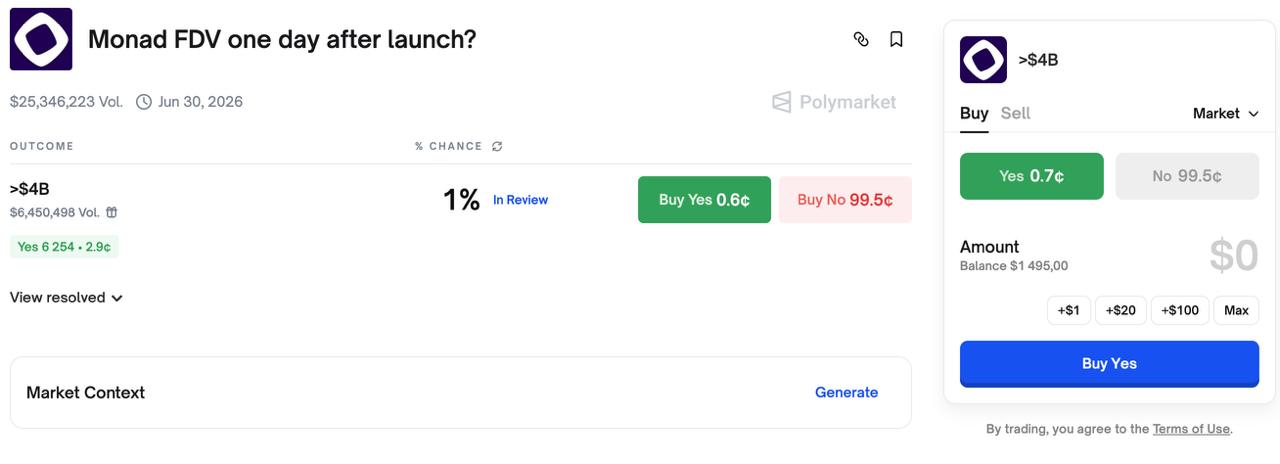Click the Monad logo beside market title
The width and height of the screenshot is (1280, 464).
point(41,39)
